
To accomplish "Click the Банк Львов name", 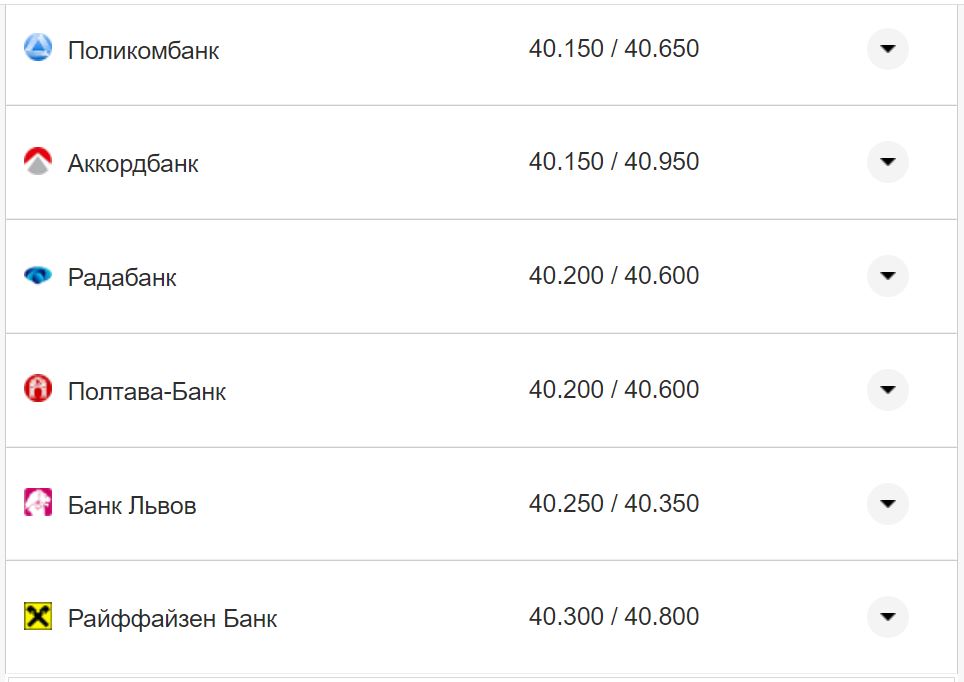I will [132, 506].
